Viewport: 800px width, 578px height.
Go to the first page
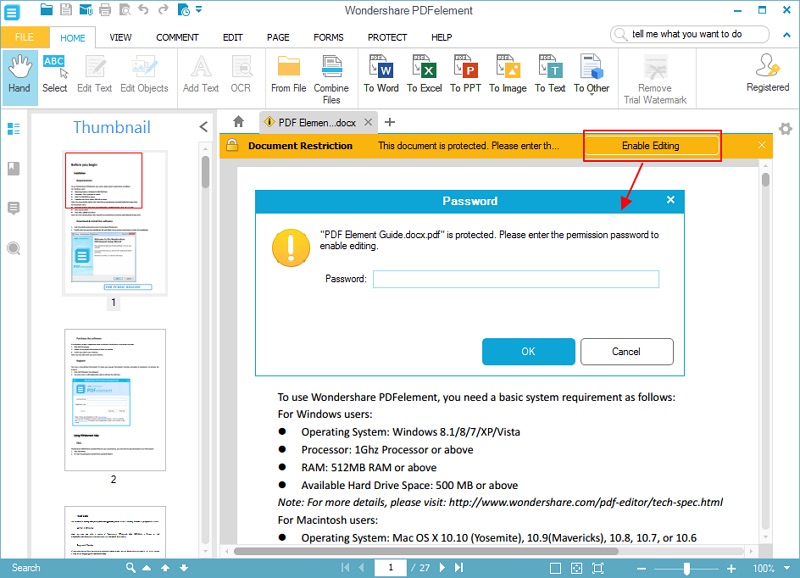[x=345, y=567]
